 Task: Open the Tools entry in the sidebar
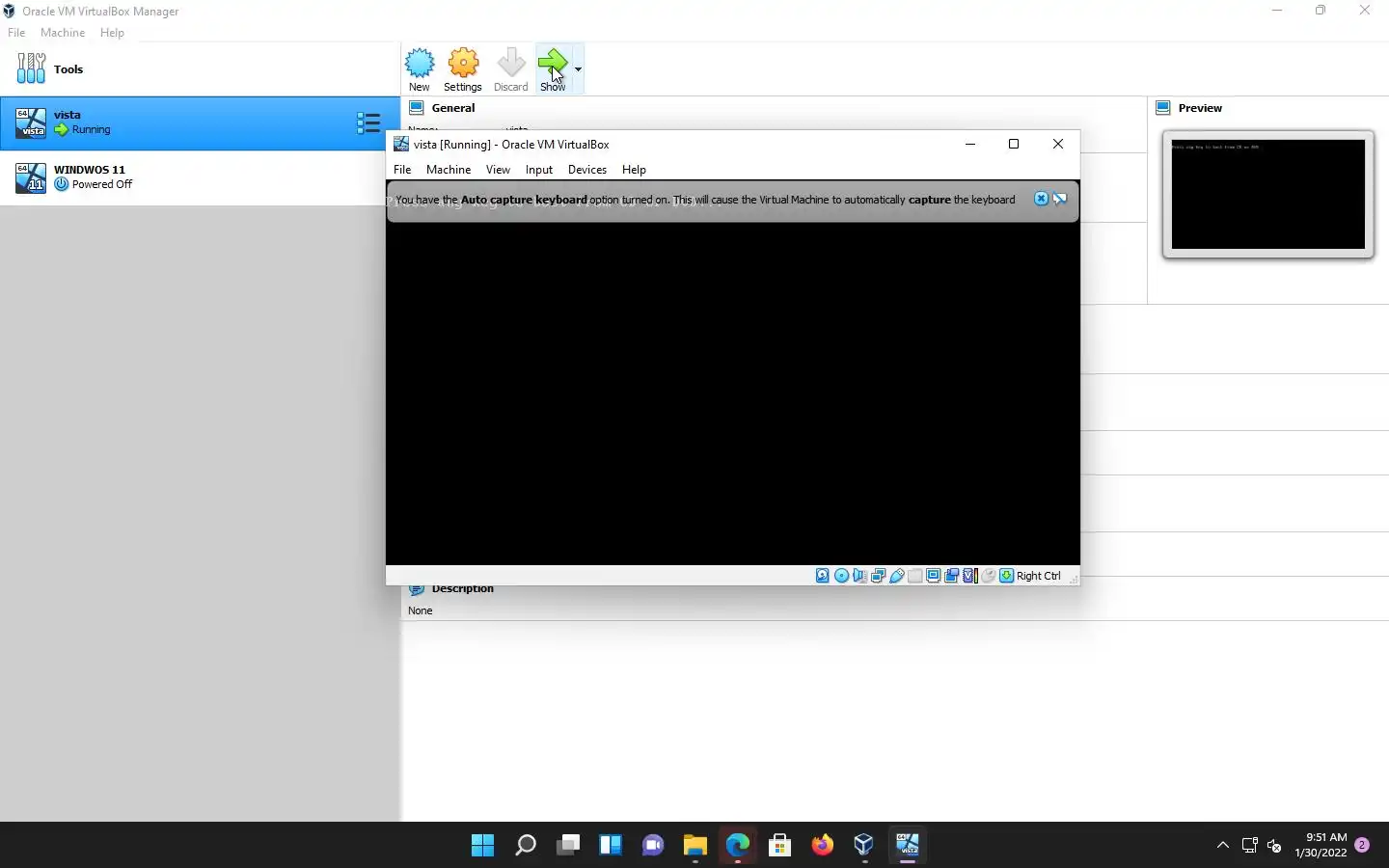pyautogui.click(x=200, y=69)
